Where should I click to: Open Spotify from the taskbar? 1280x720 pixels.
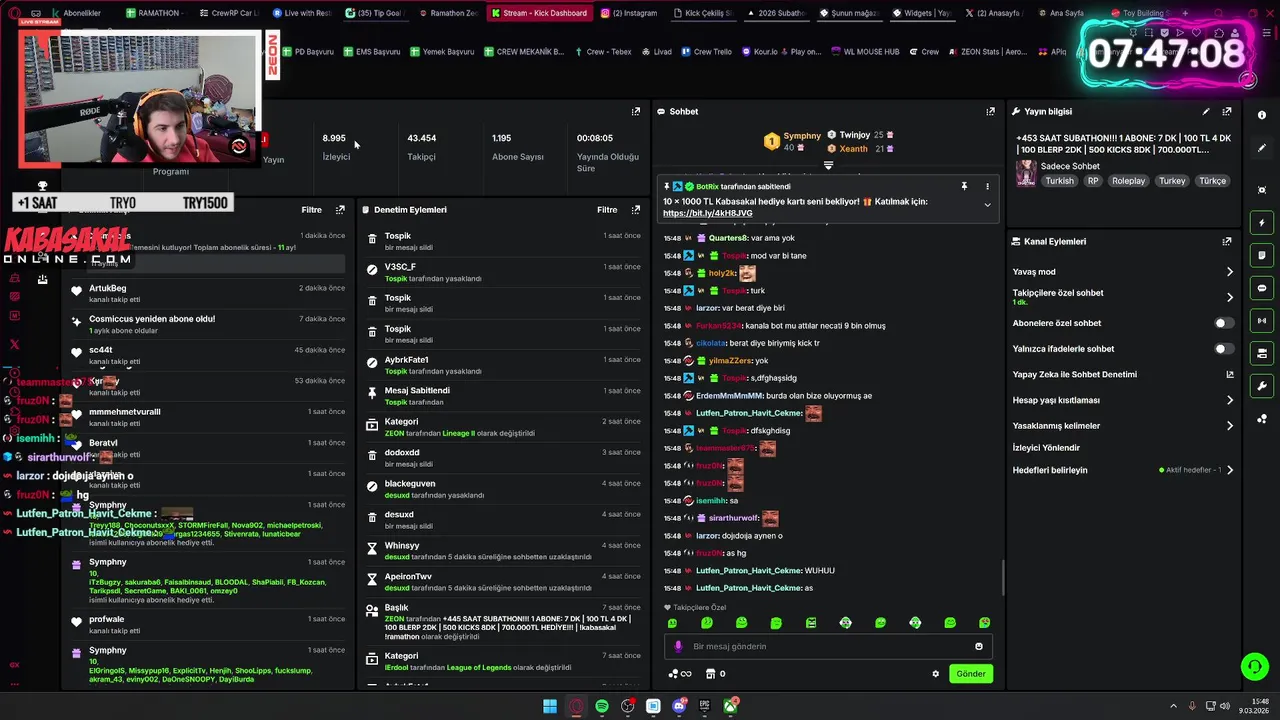602,706
